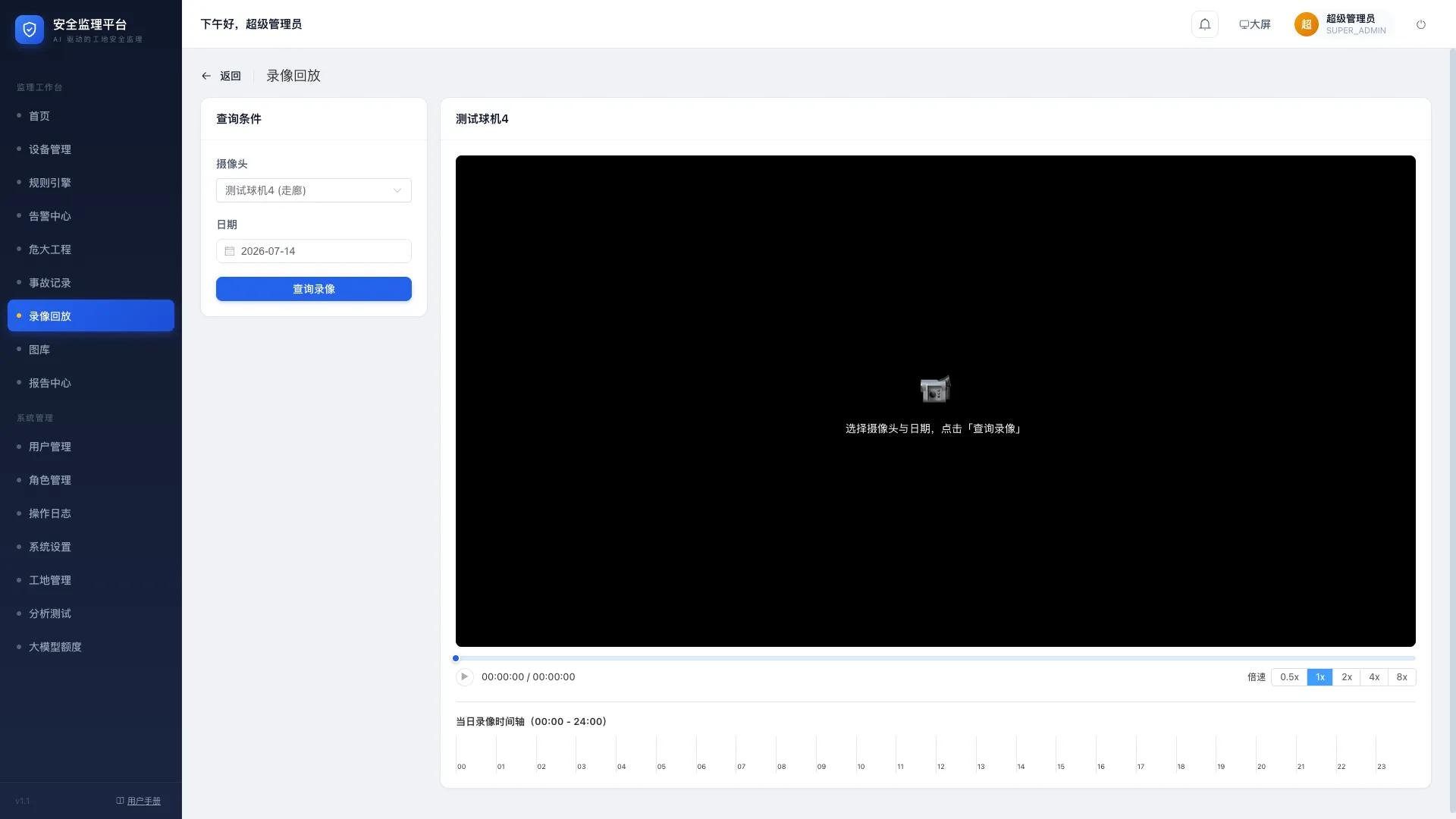This screenshot has height=819, width=1456.
Task: Click the play button under the video
Action: pyautogui.click(x=465, y=676)
